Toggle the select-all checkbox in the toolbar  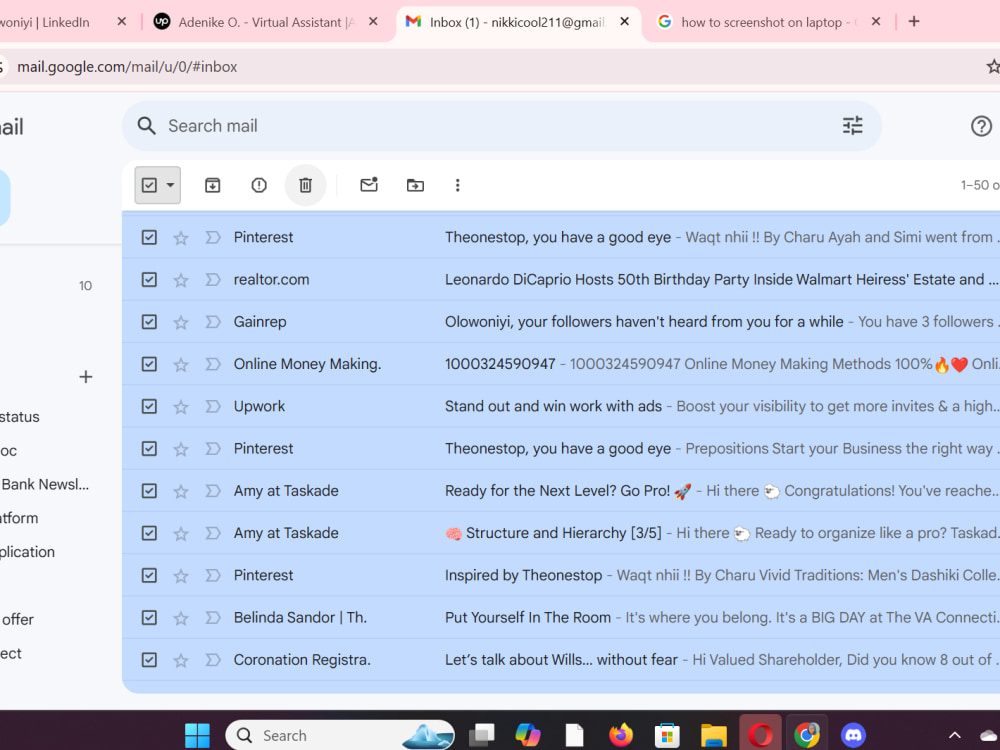click(149, 185)
